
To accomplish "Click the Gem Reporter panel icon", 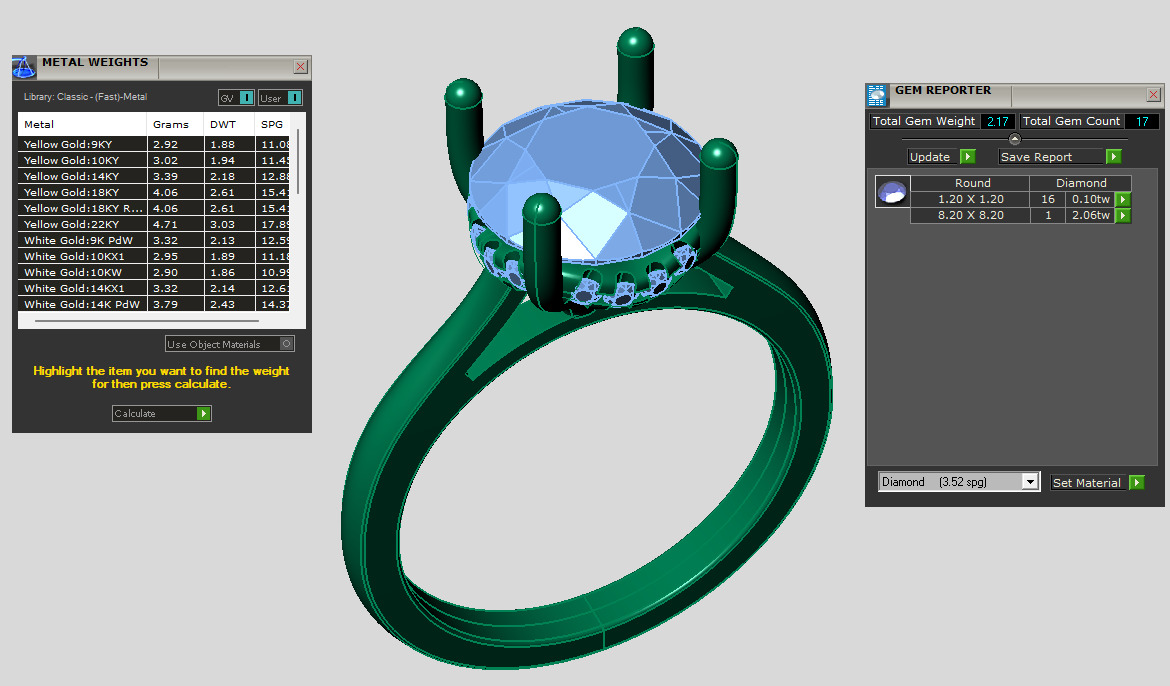I will [877, 96].
